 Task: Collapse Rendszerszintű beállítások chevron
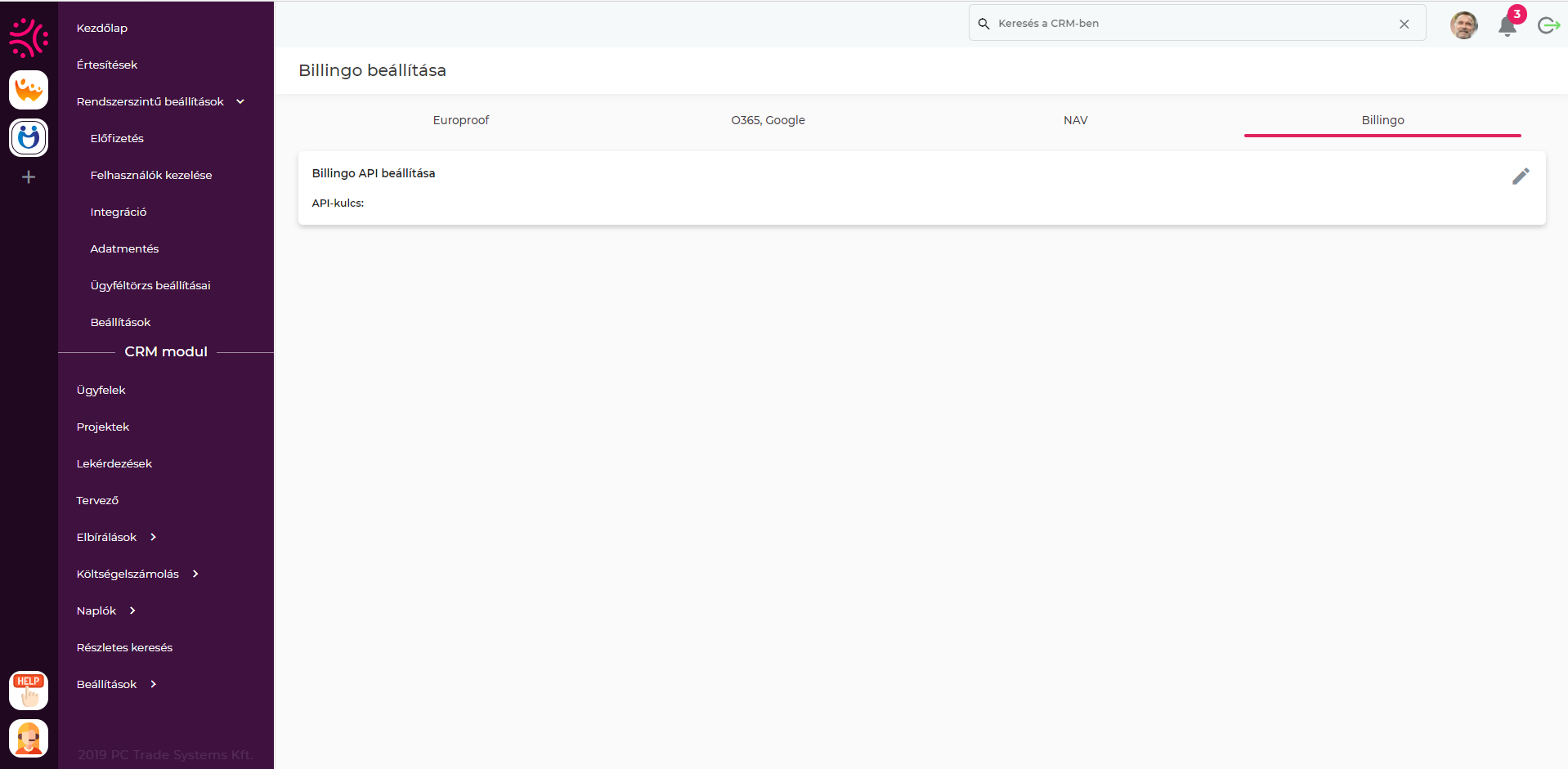240,101
